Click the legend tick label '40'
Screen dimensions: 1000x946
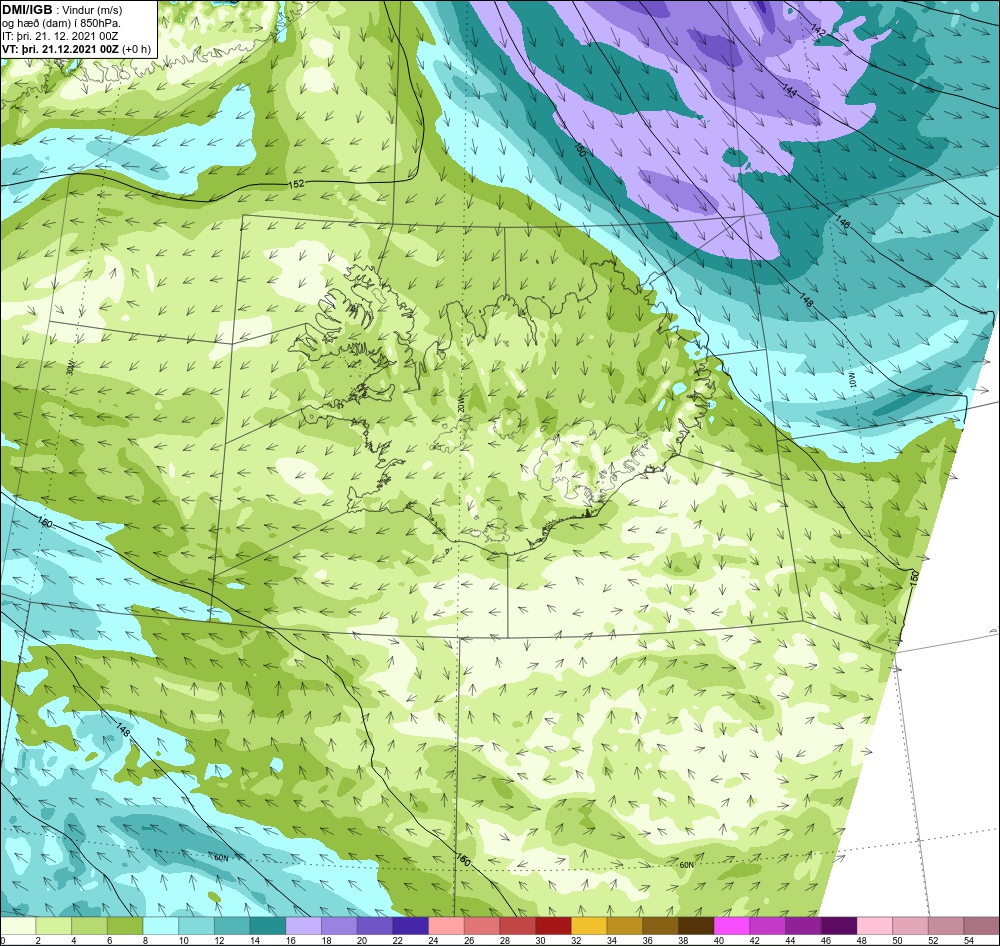click(x=719, y=940)
